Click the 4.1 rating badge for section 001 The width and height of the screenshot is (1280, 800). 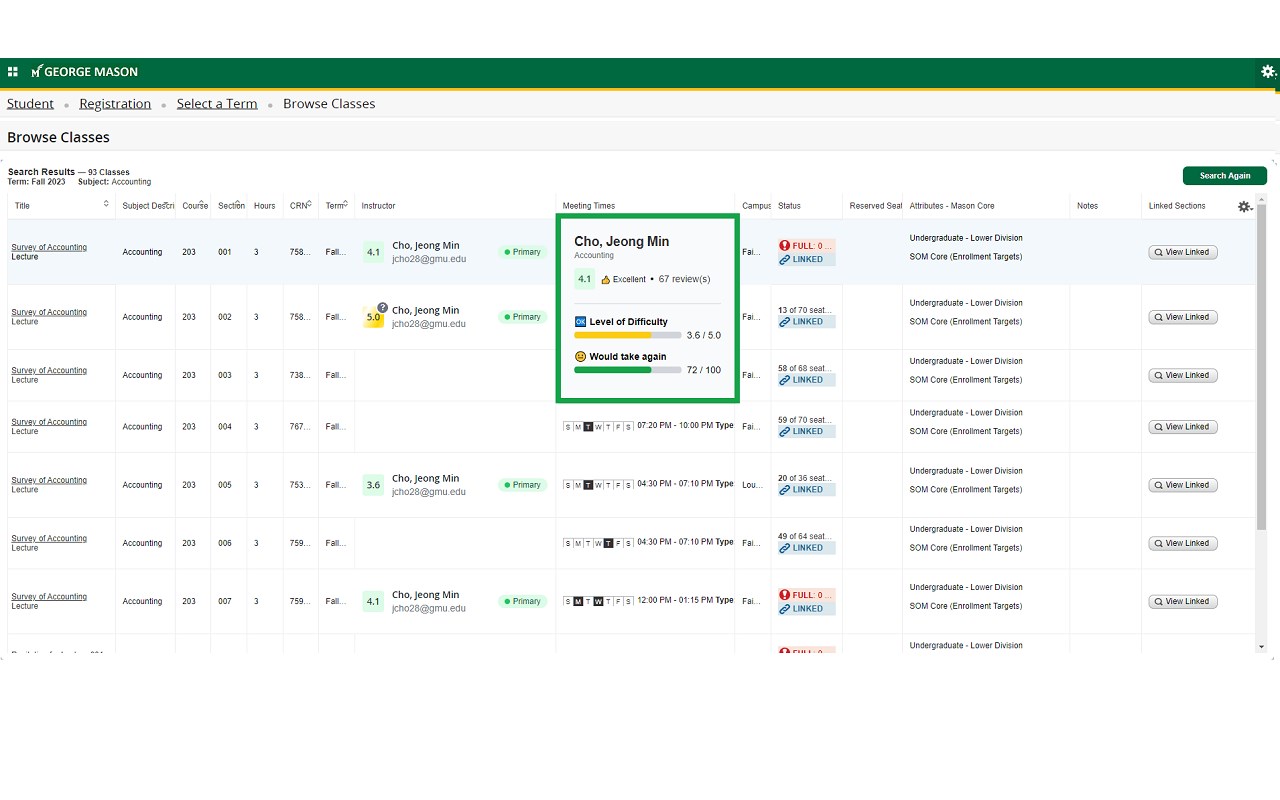click(x=373, y=252)
